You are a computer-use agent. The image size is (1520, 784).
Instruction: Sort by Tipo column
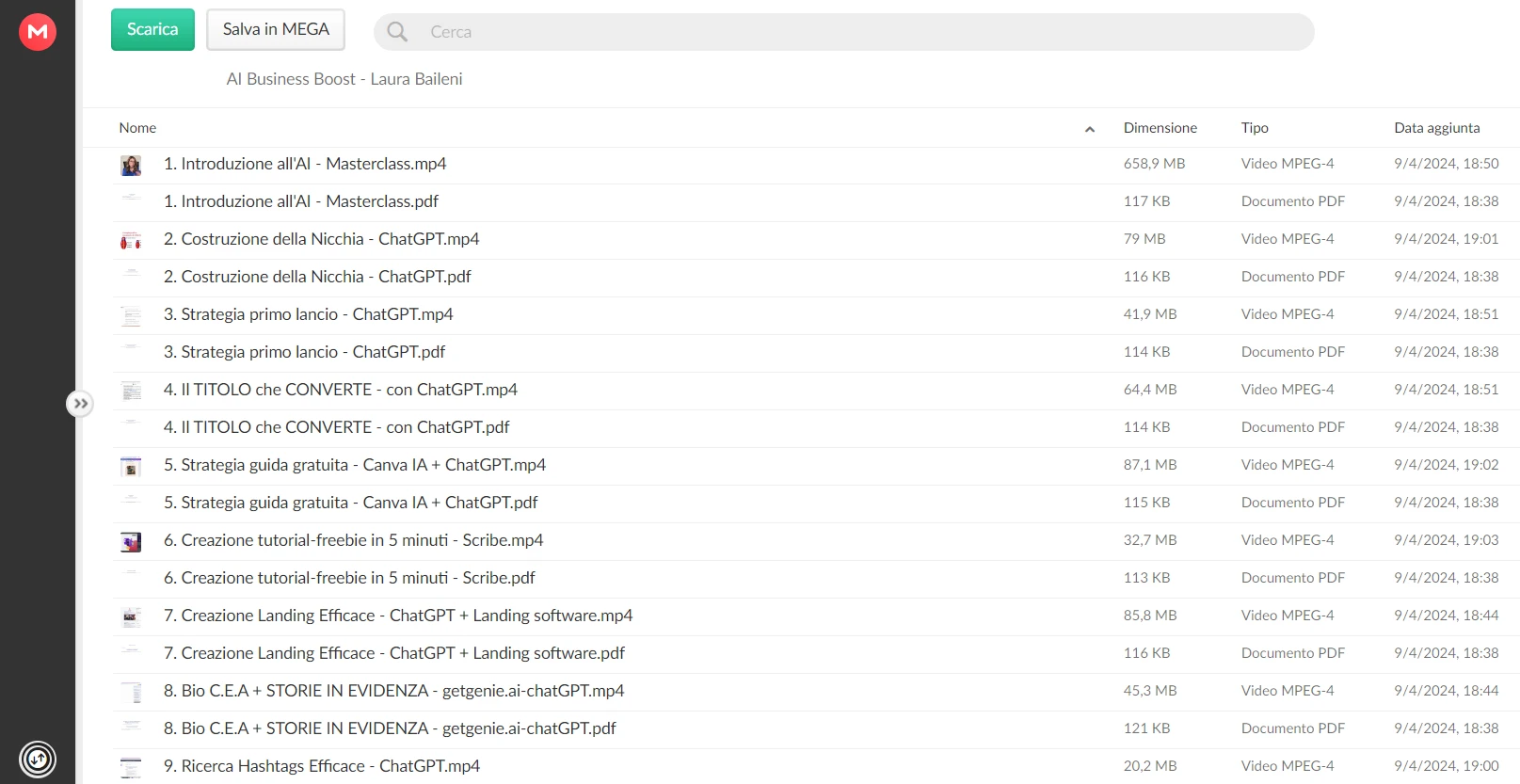1255,128
